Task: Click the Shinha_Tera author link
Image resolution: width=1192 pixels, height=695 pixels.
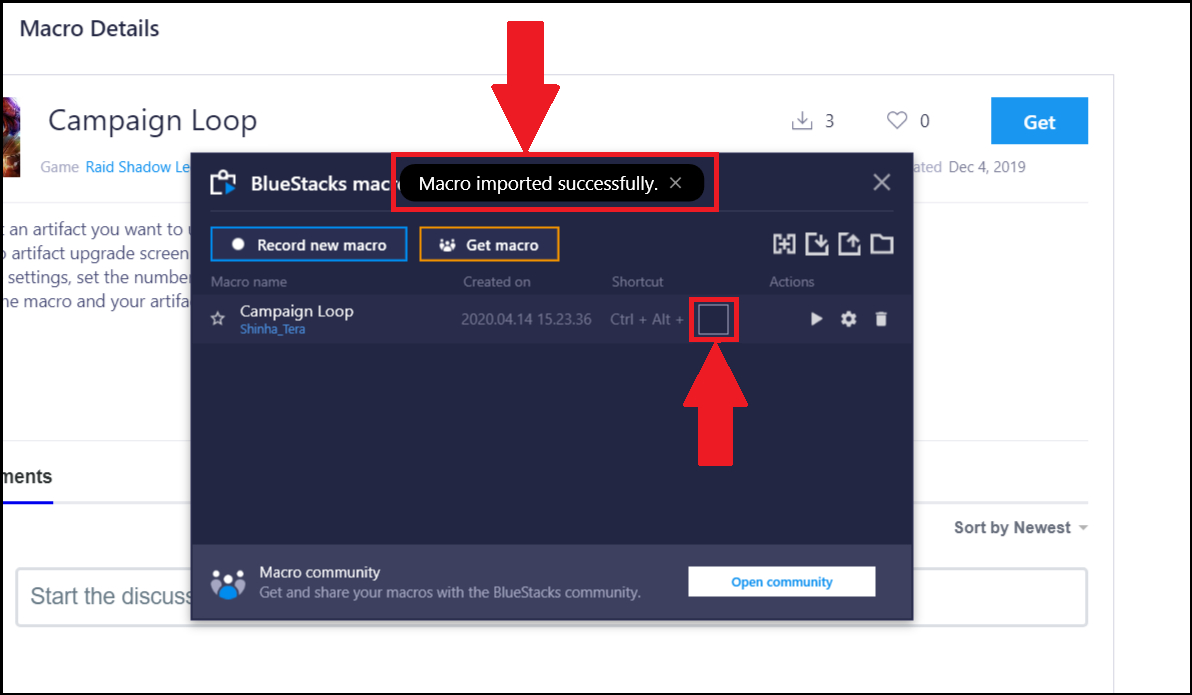Action: coord(272,329)
